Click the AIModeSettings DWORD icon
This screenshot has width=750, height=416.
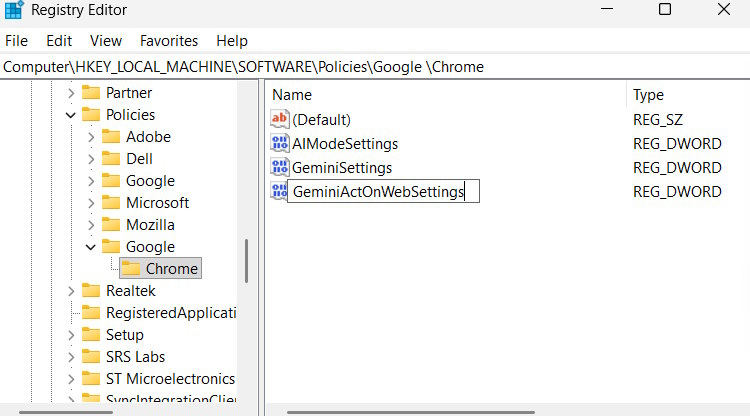[x=280, y=143]
